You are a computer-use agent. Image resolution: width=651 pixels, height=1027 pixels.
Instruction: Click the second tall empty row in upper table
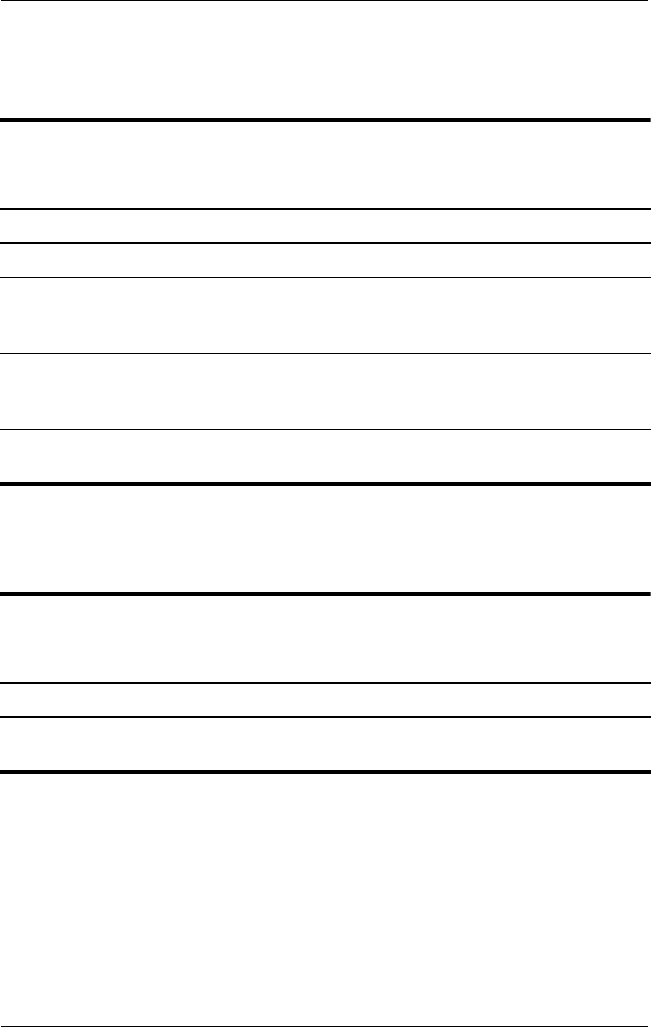pyautogui.click(x=326, y=392)
